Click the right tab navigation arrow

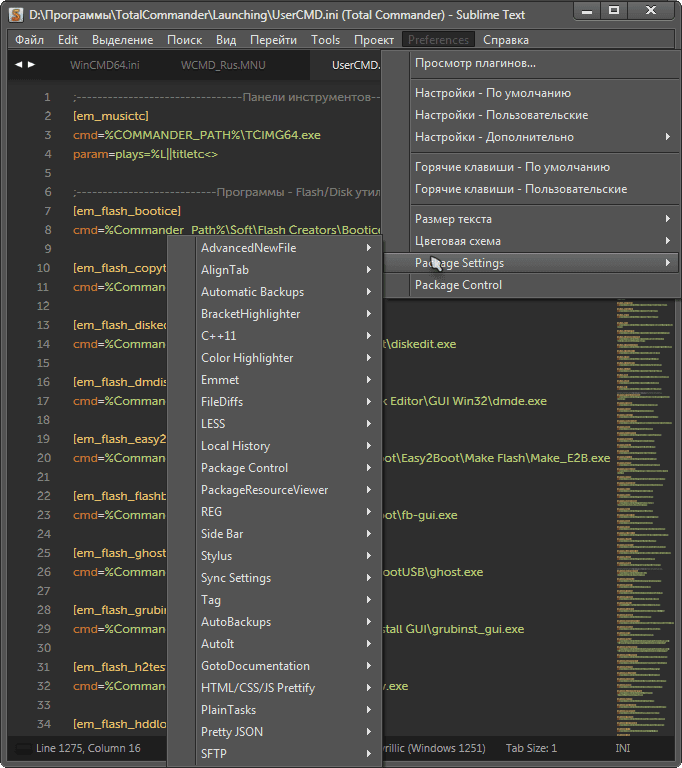31,64
